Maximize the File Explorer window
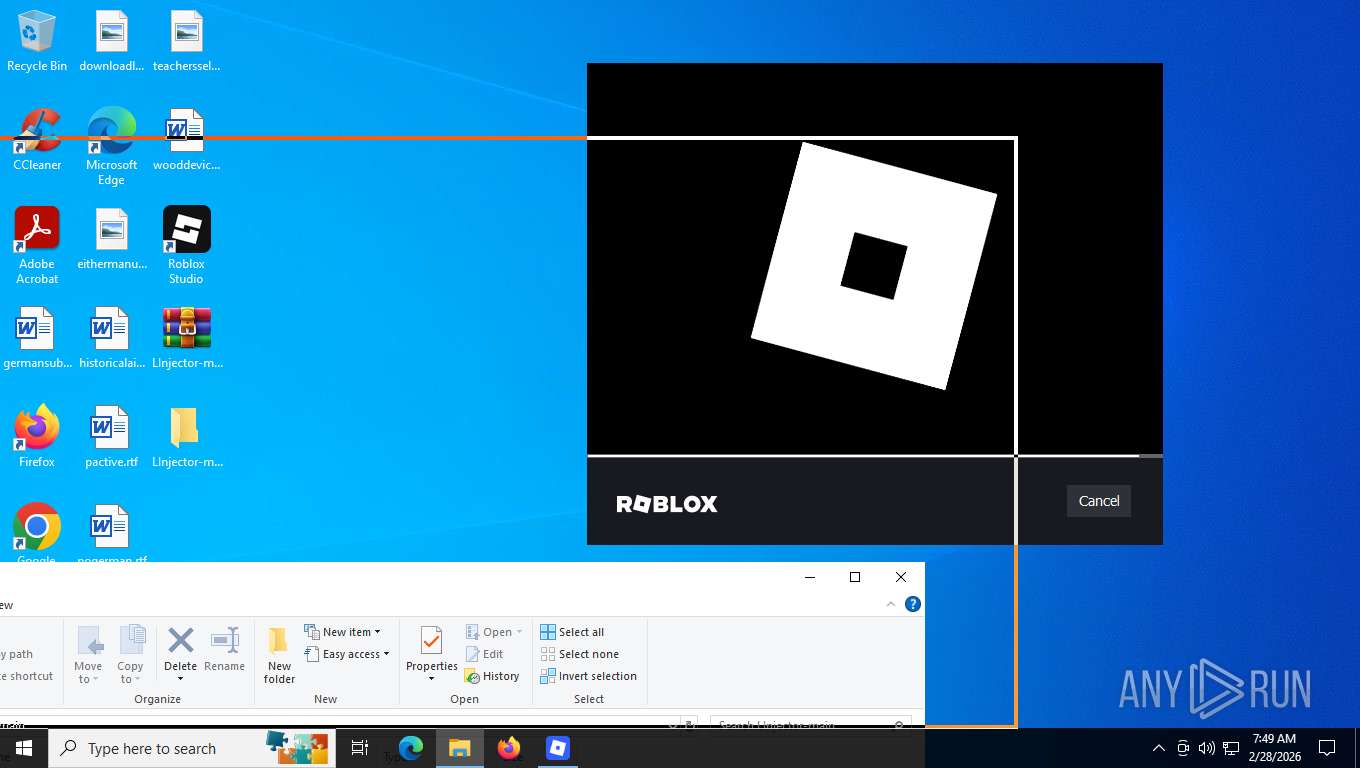The image size is (1360, 768). pos(855,577)
